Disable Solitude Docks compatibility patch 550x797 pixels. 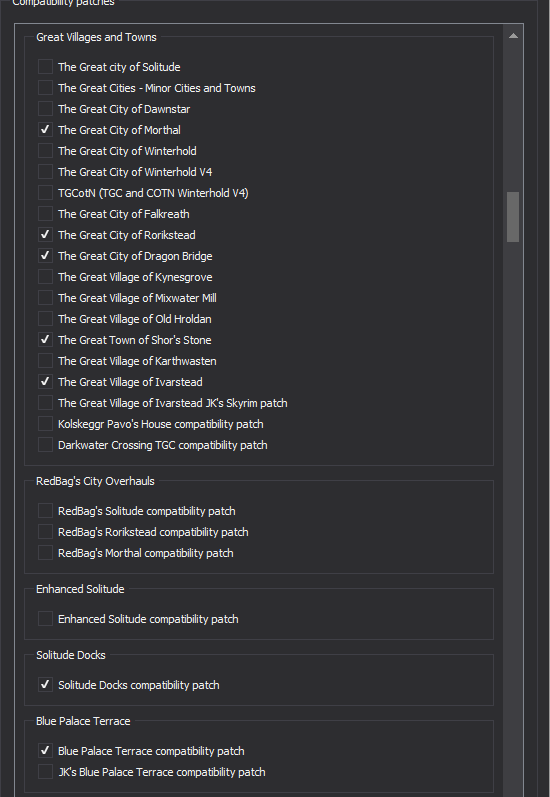click(x=45, y=685)
